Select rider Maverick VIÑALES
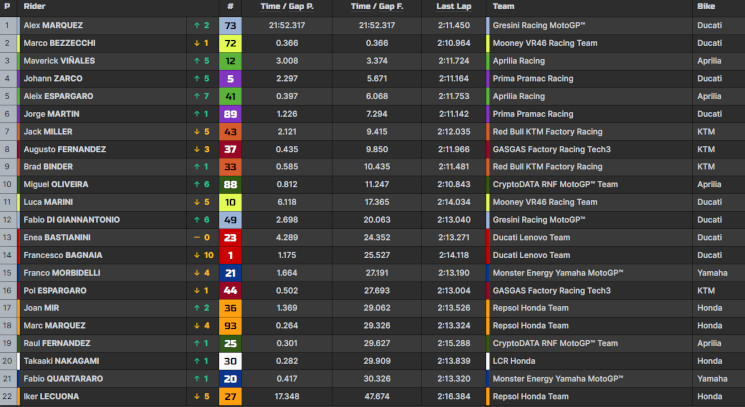The width and height of the screenshot is (745, 407). [59, 61]
